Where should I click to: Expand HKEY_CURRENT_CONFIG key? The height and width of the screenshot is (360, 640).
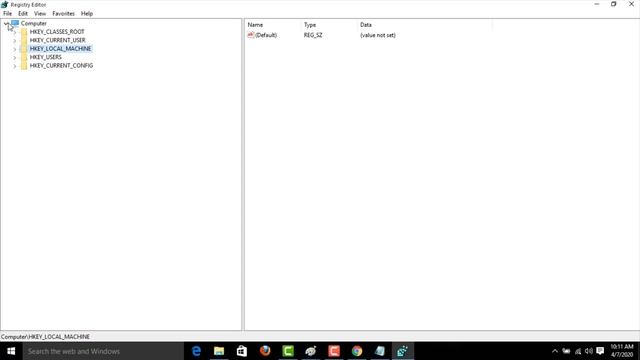pos(15,66)
